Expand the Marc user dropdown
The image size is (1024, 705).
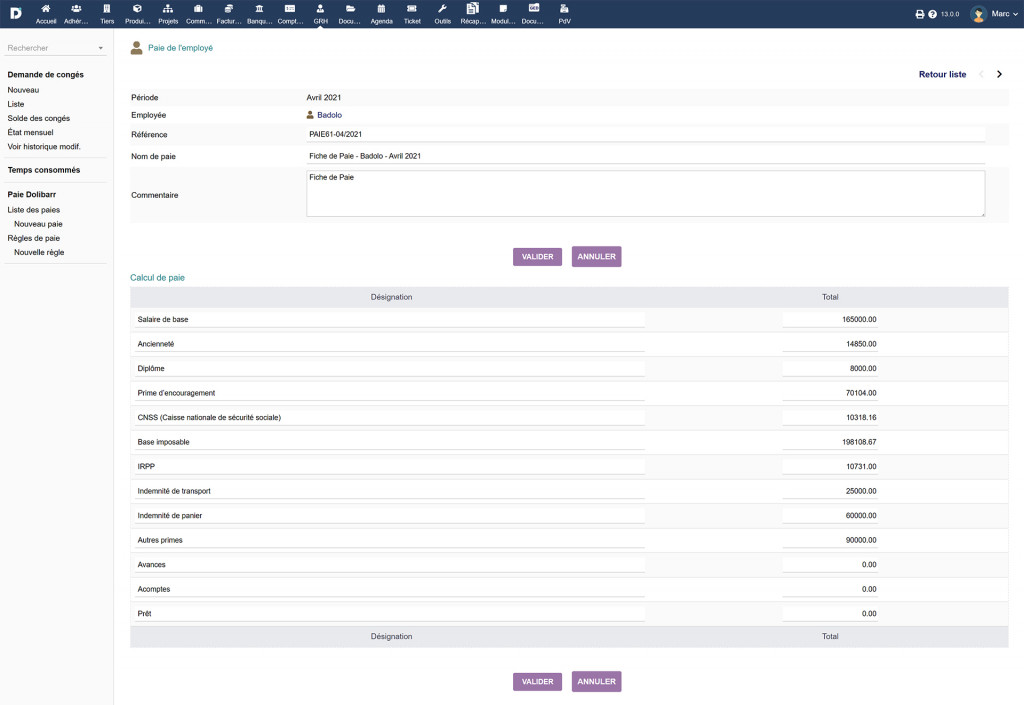[x=994, y=14]
